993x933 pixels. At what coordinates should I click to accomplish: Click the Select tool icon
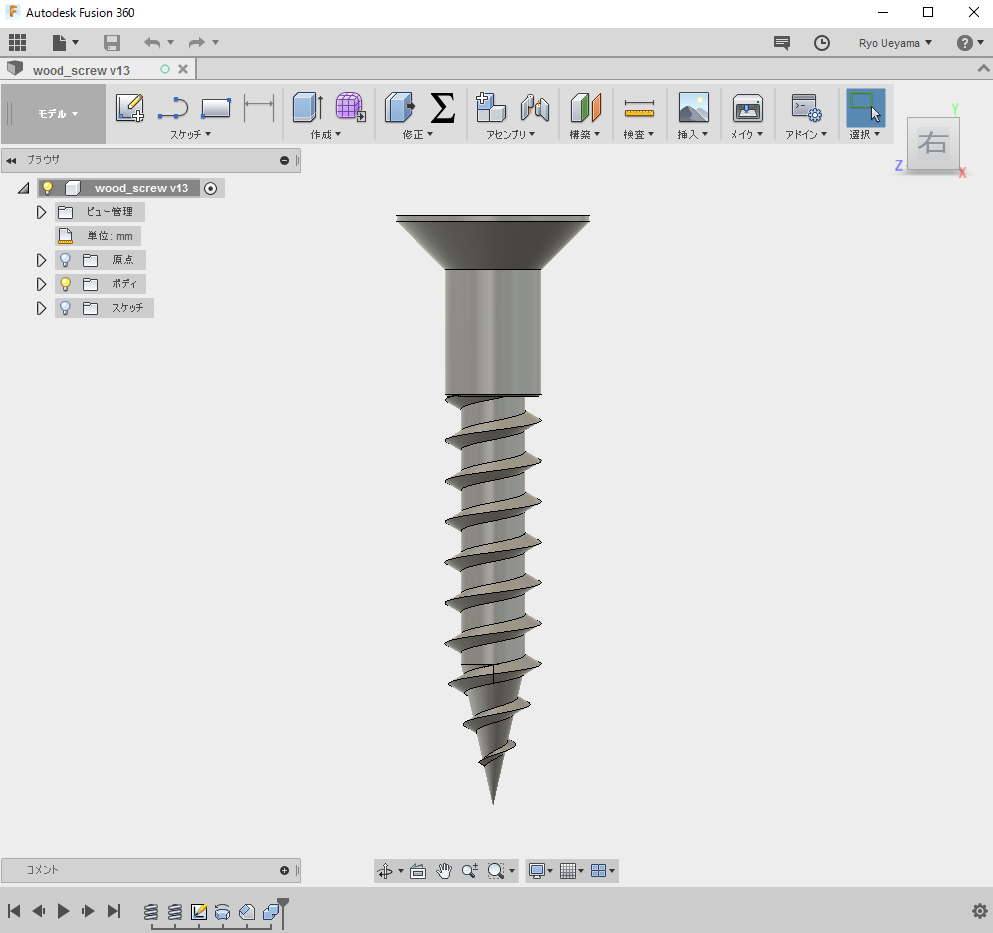(x=866, y=107)
